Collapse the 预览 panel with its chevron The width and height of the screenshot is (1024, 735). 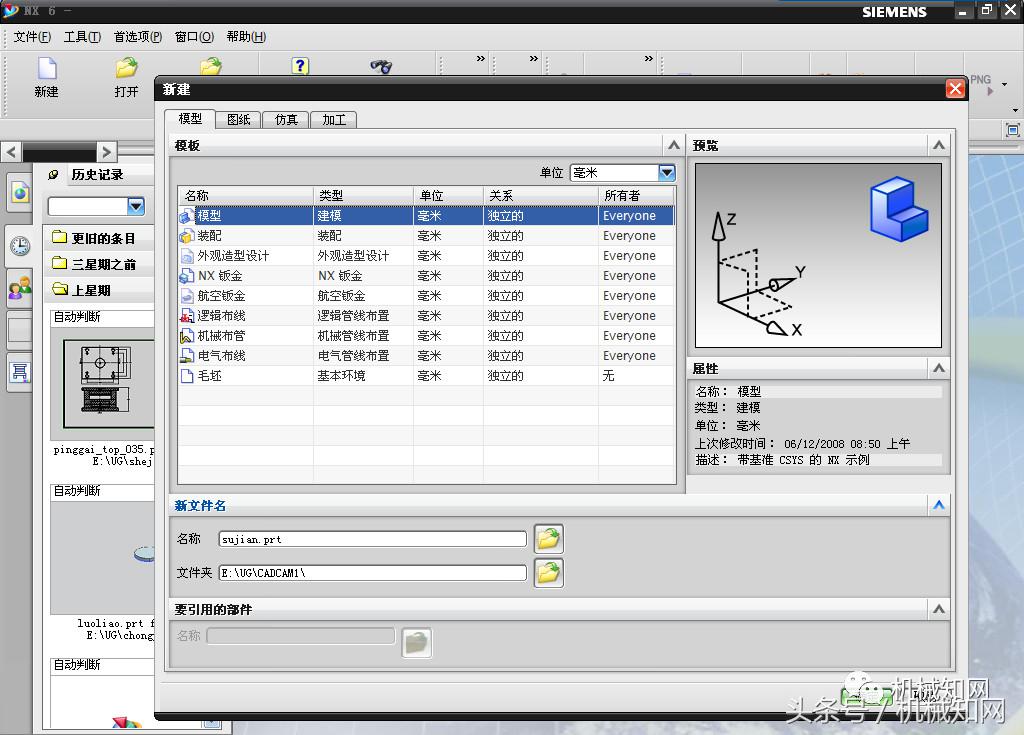938,144
